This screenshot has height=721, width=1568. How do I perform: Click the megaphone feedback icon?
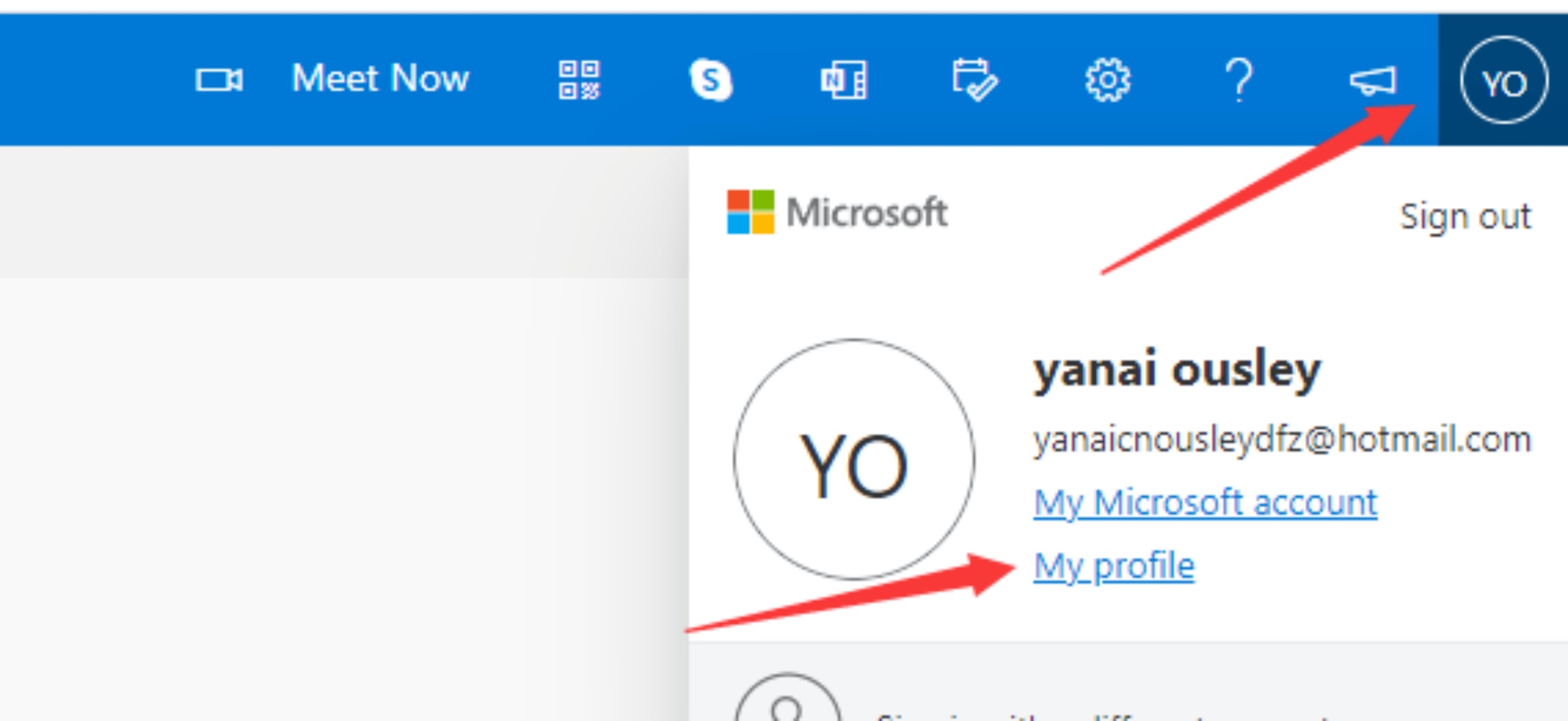(x=1372, y=80)
